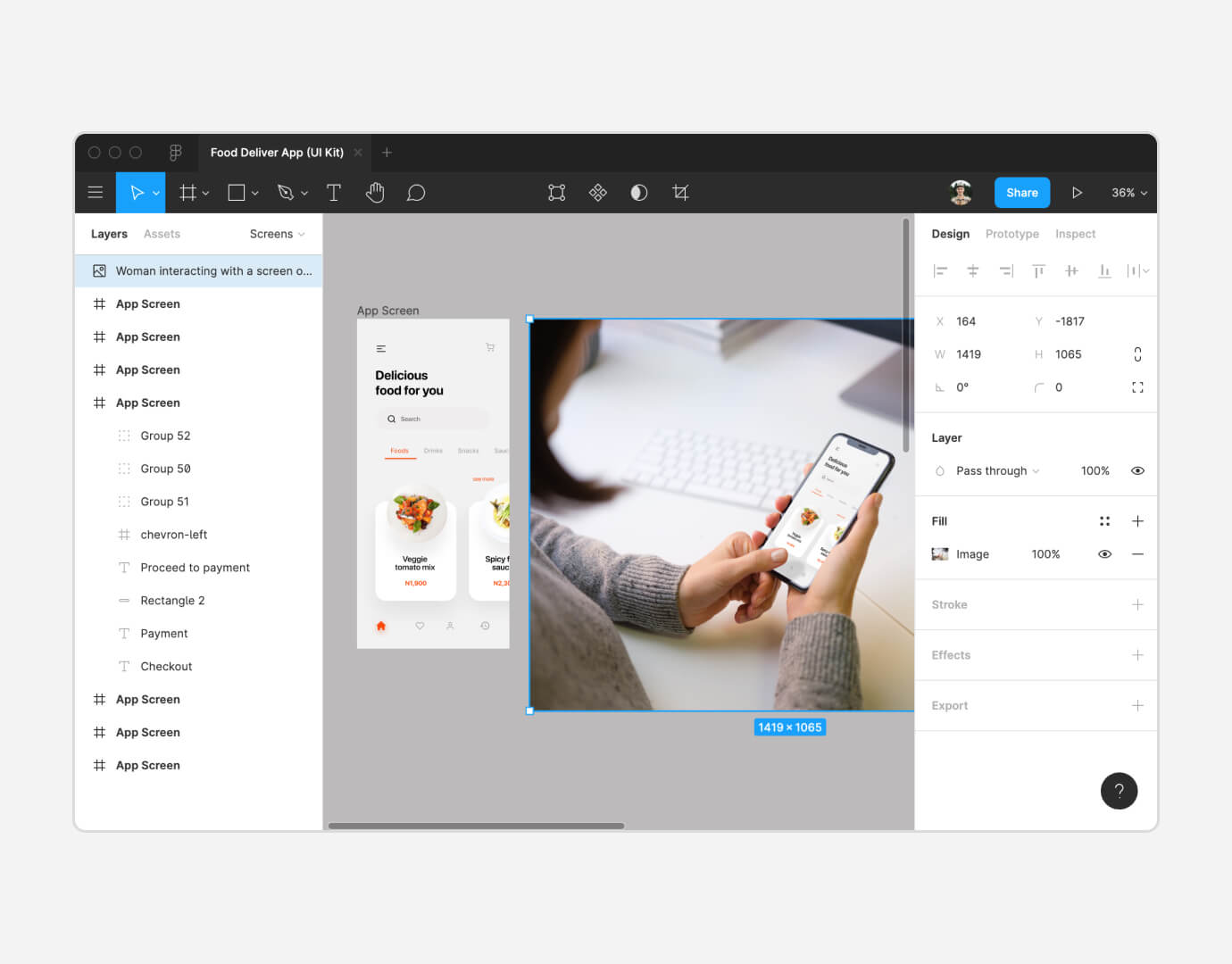Open the help menu with the question mark button

click(1119, 791)
